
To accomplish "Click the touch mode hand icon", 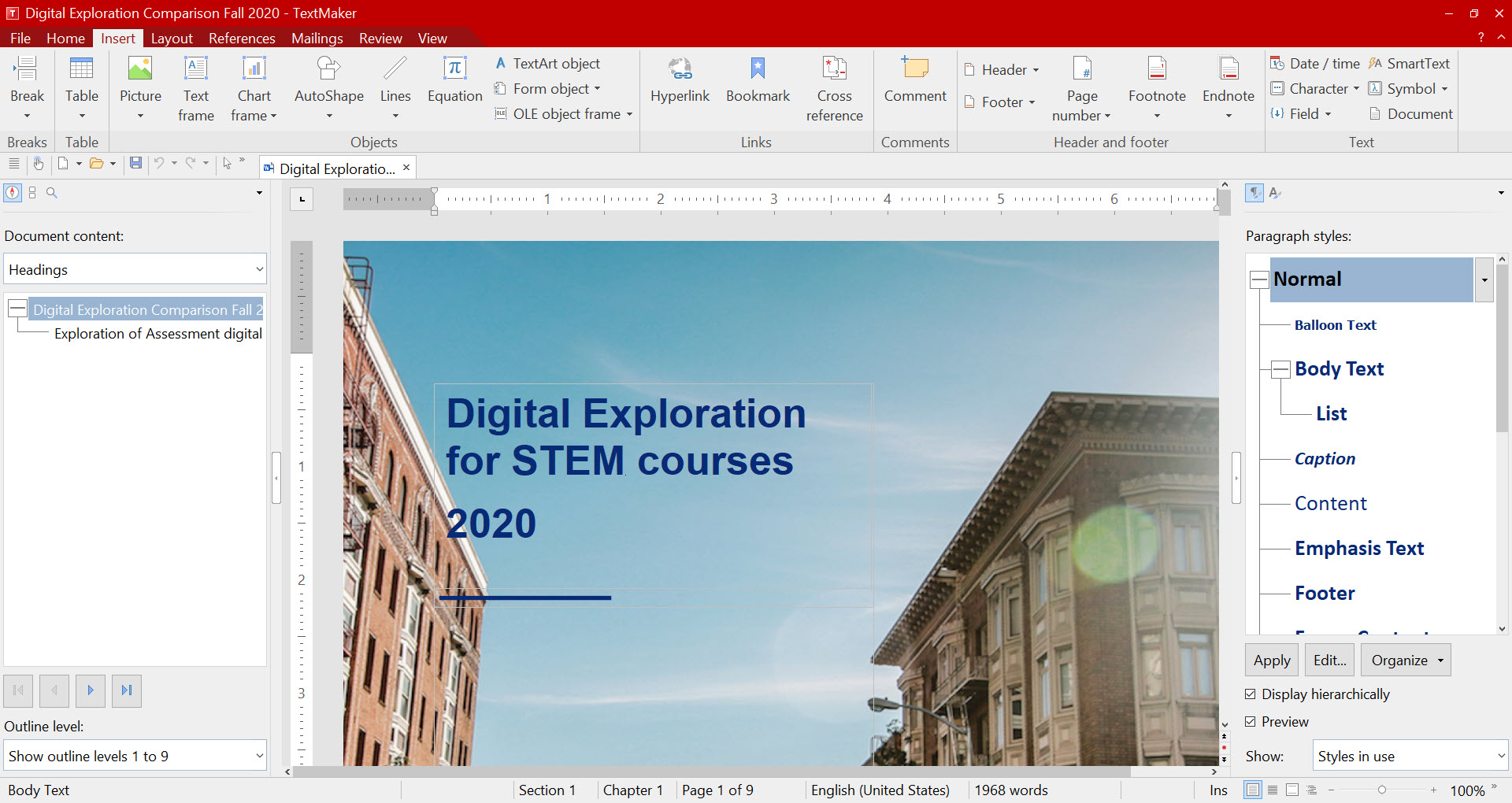I will [x=38, y=163].
